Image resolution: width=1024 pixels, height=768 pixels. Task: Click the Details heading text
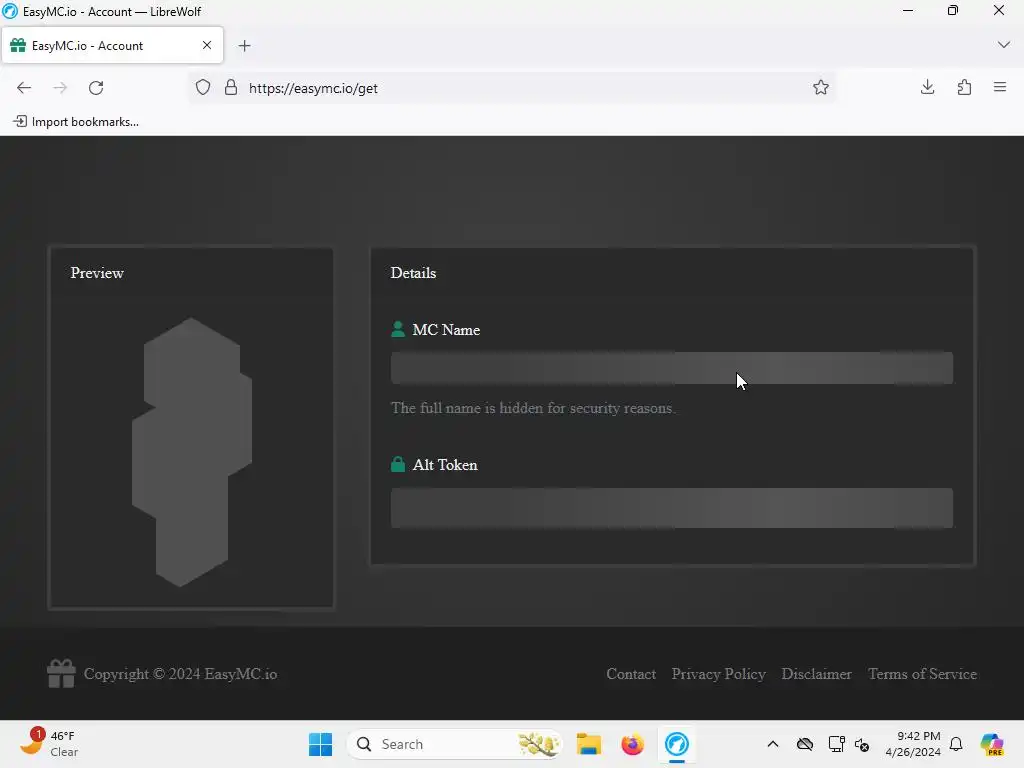[413, 273]
